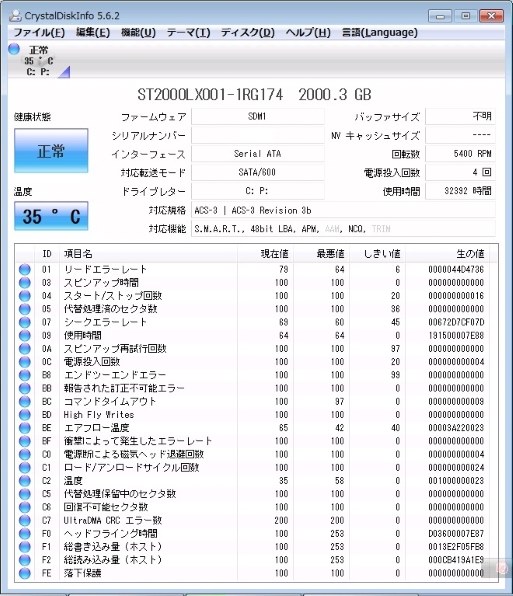Click the blue triangle next to C: P:
Viewport: 513px width, 596px height.
point(65,72)
